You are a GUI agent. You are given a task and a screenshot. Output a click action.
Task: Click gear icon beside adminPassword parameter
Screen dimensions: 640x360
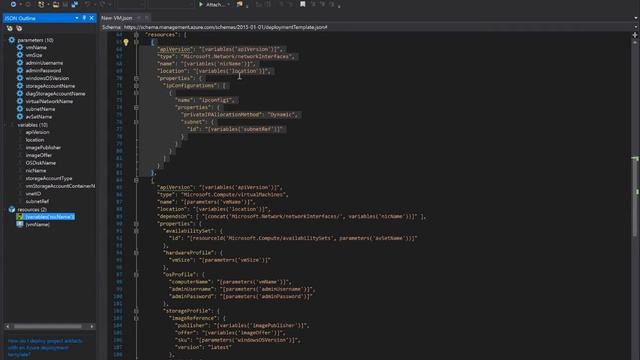pyautogui.click(x=20, y=71)
